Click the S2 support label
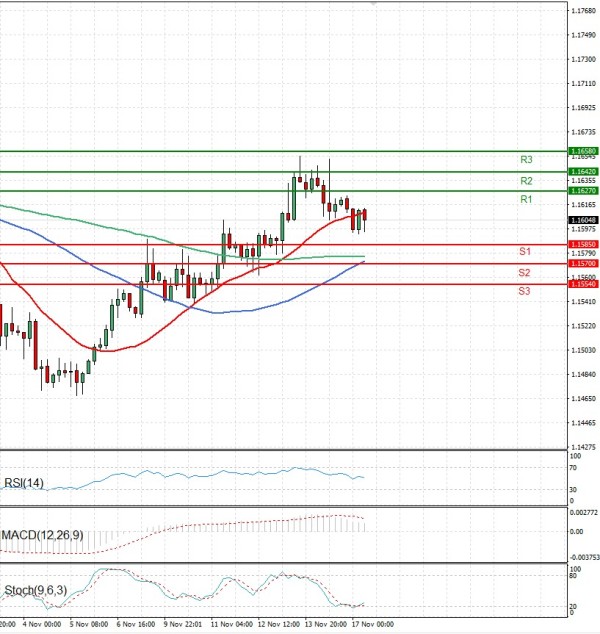 524,272
